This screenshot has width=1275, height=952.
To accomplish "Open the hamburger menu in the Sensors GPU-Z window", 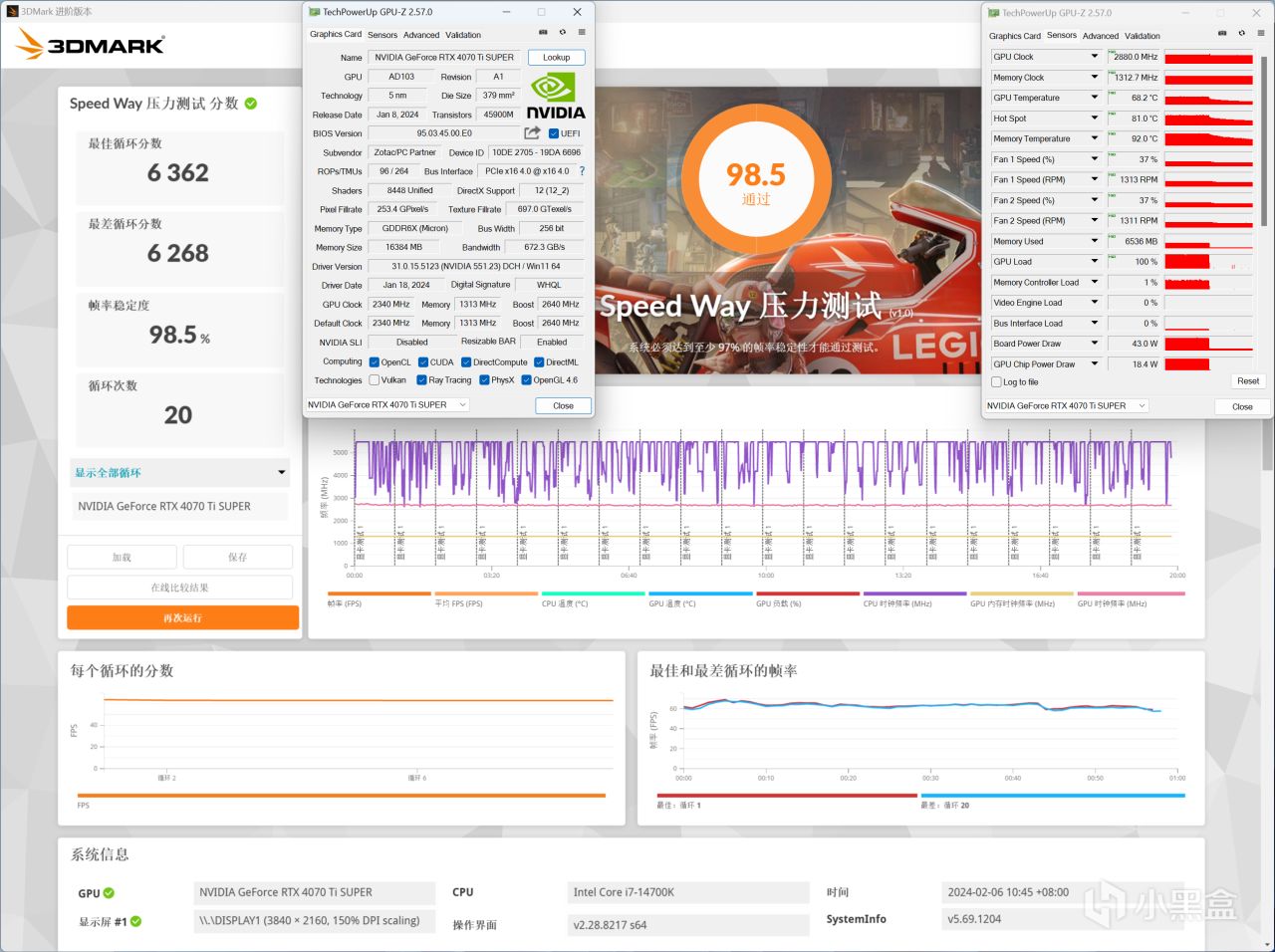I will (1261, 34).
